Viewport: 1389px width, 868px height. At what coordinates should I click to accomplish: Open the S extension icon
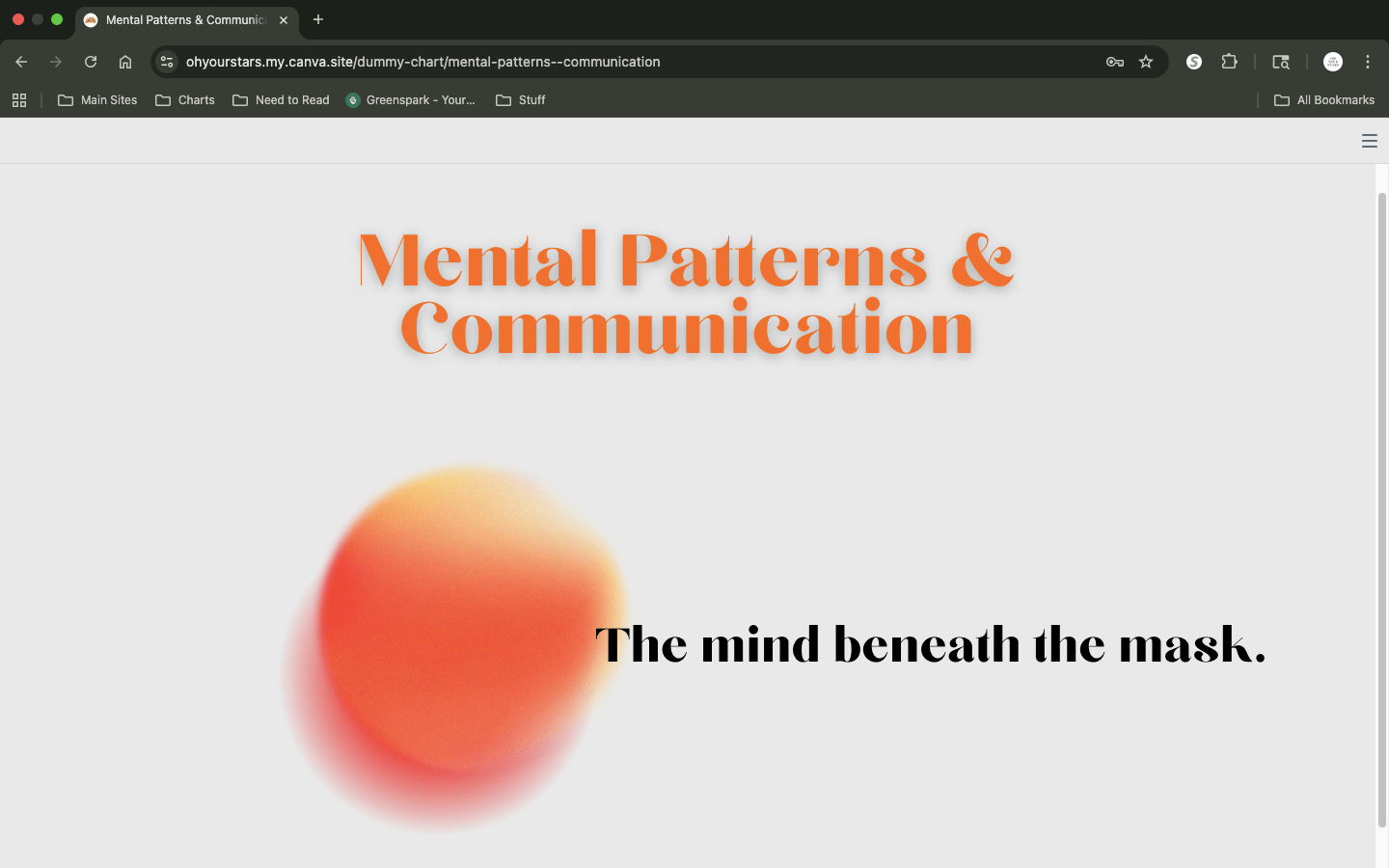pos(1194,62)
